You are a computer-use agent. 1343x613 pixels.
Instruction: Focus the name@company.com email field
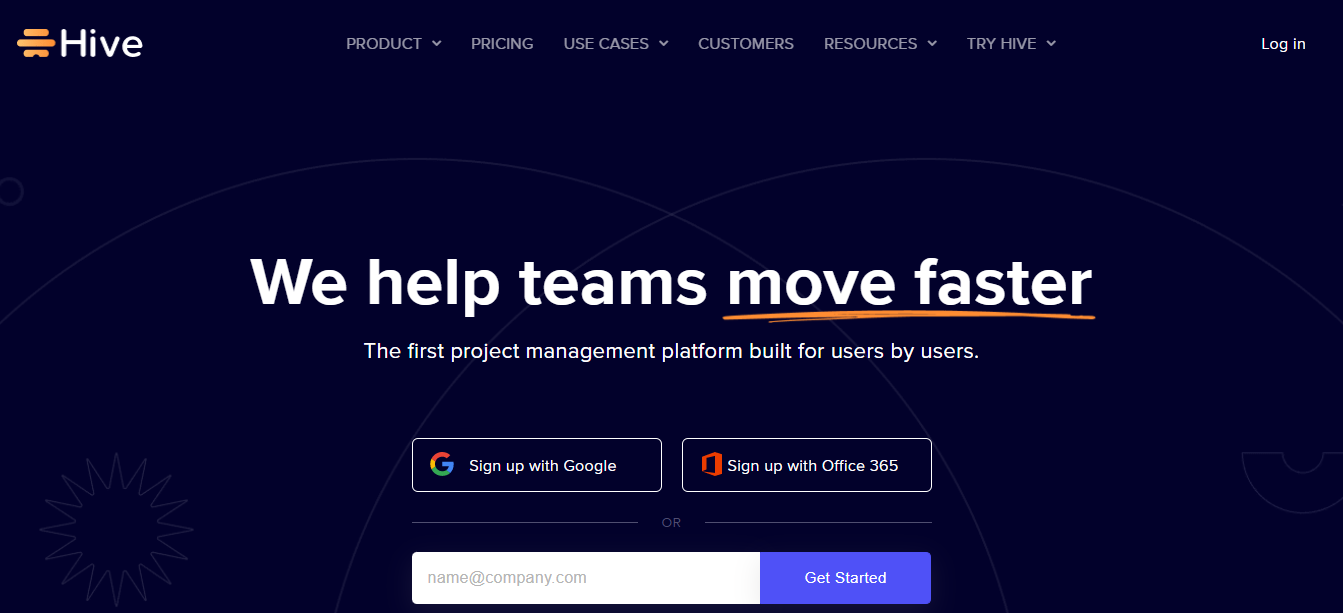tap(586, 578)
